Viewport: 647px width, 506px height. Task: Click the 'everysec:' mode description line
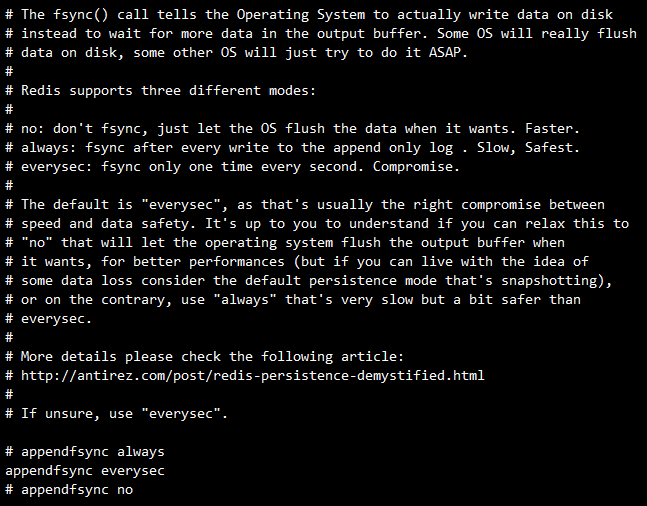click(x=232, y=167)
